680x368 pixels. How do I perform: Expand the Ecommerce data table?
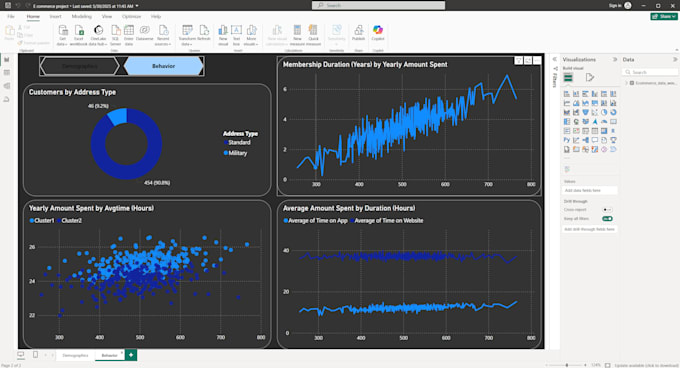627,83
